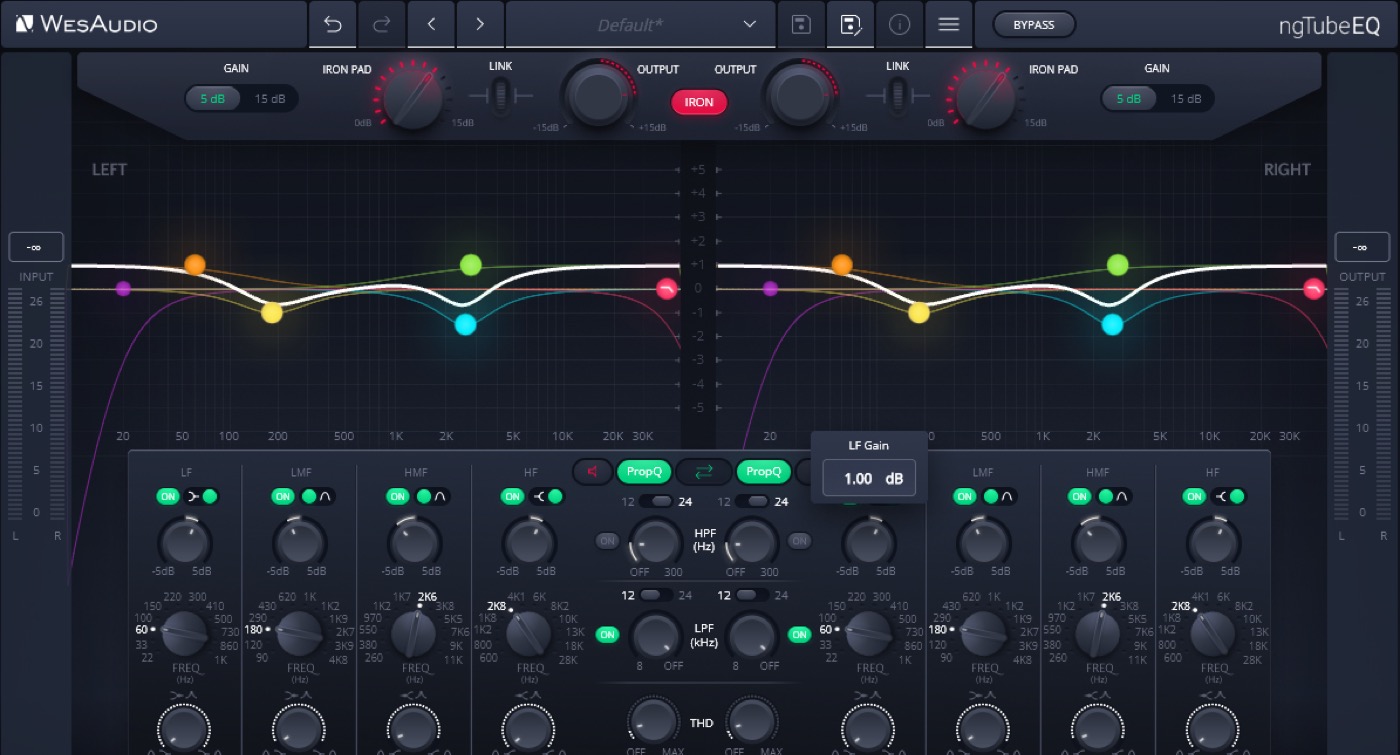Viewport: 1400px width, 755px height.
Task: Flip the left HPF 12/24 slope switch
Action: tap(656, 501)
